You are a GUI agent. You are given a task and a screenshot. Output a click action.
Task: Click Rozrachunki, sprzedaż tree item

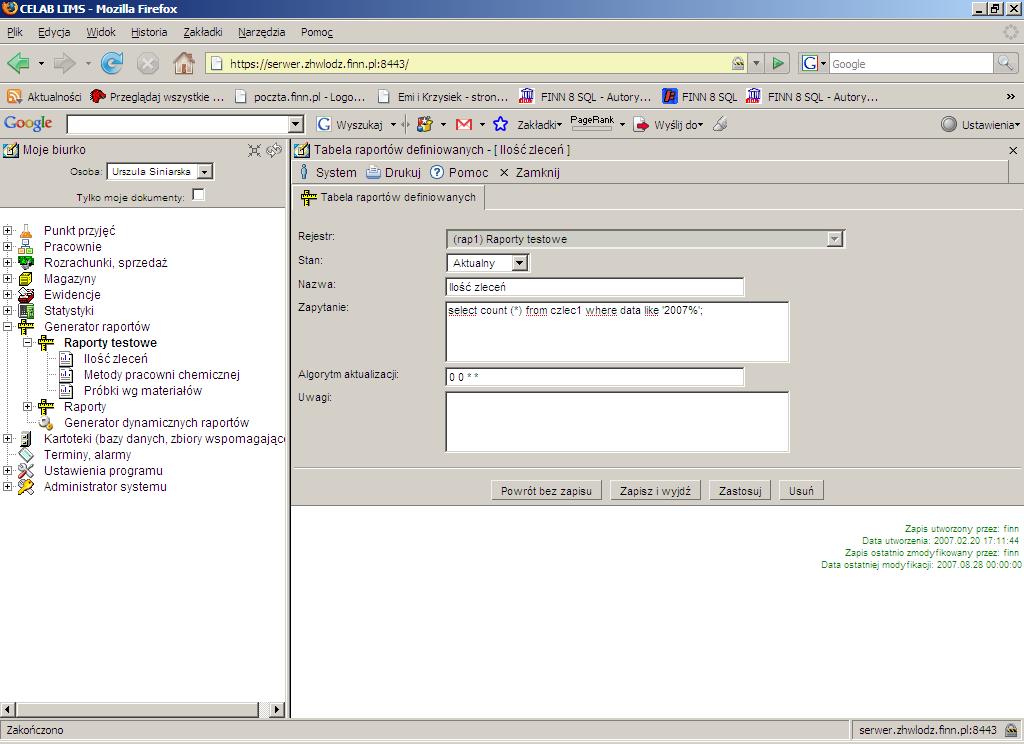pyautogui.click(x=106, y=263)
